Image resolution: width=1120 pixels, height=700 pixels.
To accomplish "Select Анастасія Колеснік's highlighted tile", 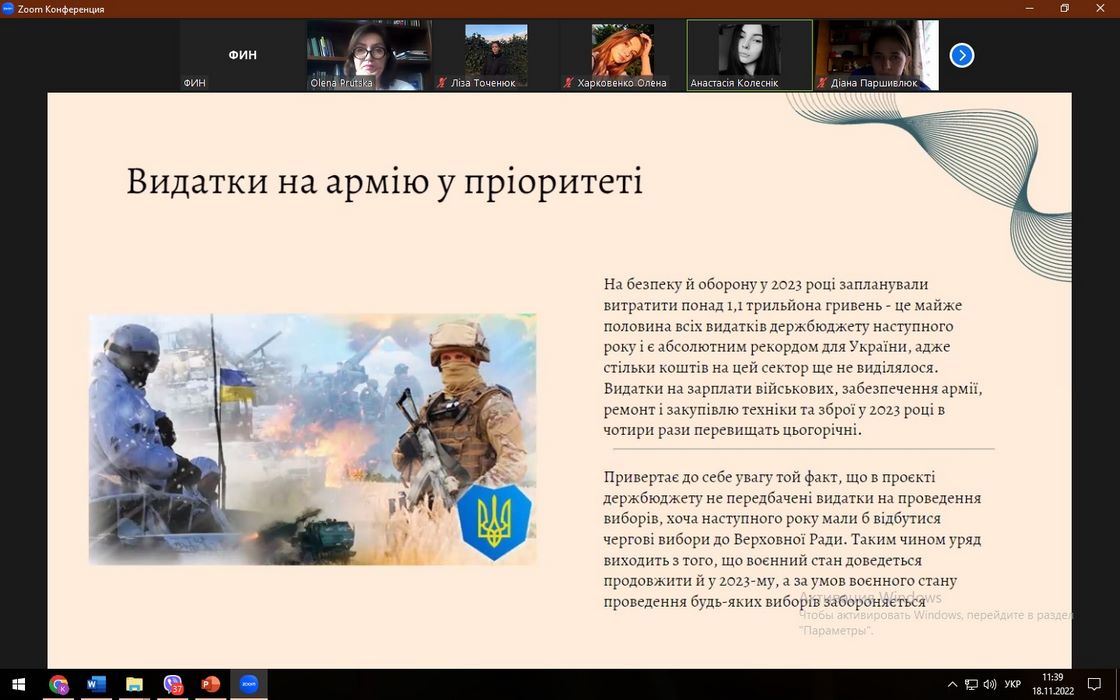I will point(749,55).
